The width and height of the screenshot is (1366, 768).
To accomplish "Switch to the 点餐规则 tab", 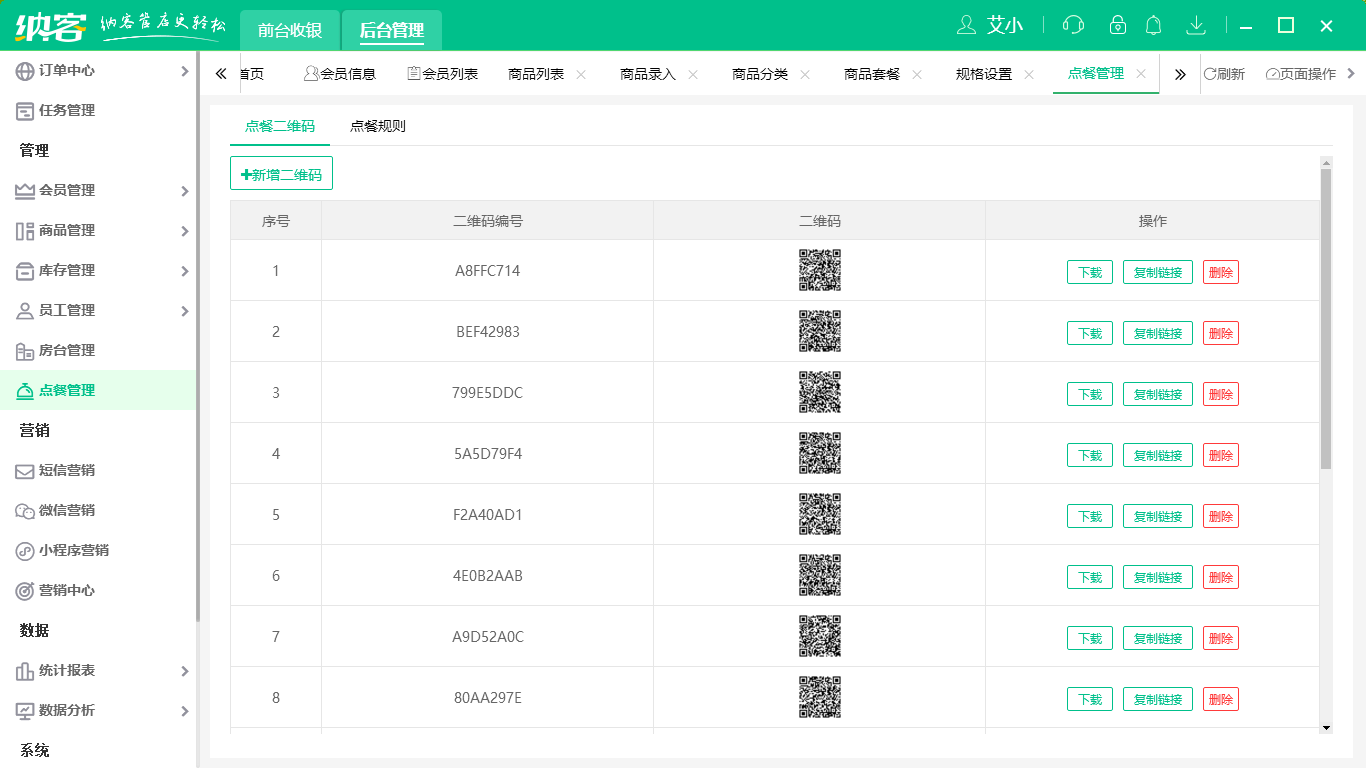I will click(x=377, y=126).
